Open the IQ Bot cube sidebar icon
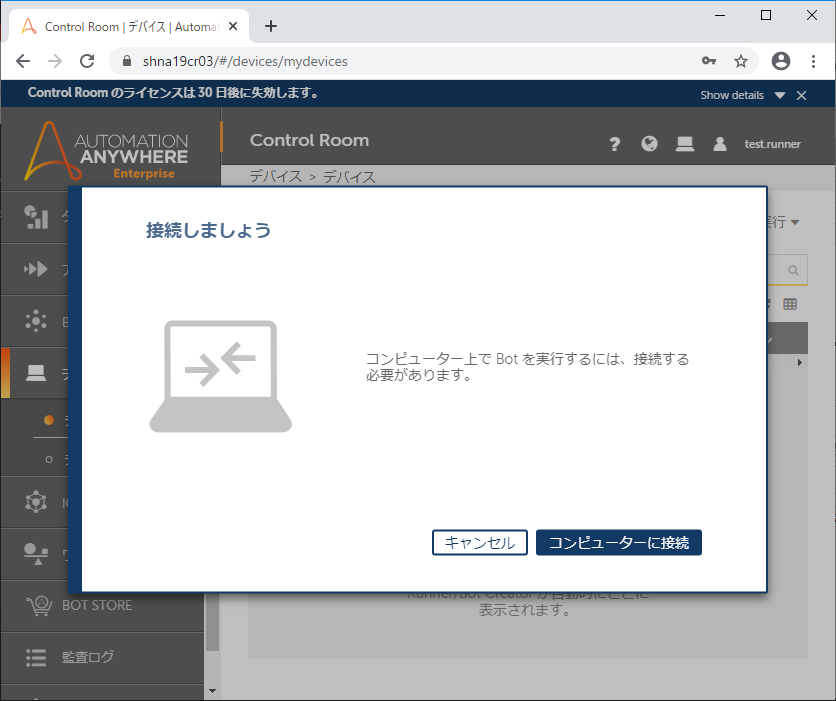The width and height of the screenshot is (836, 701). coord(36,502)
